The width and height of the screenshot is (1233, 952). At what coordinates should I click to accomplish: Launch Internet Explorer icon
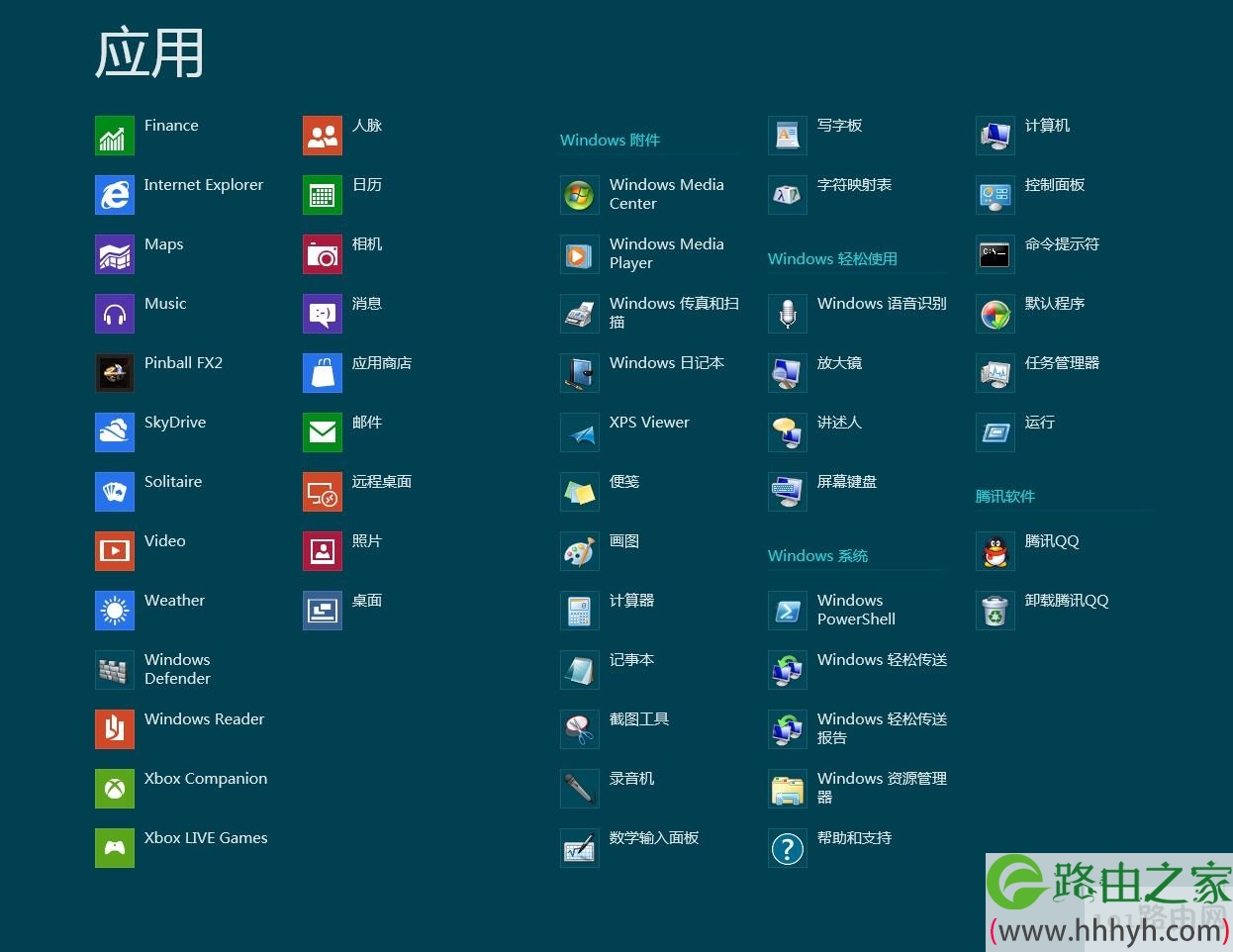(115, 195)
